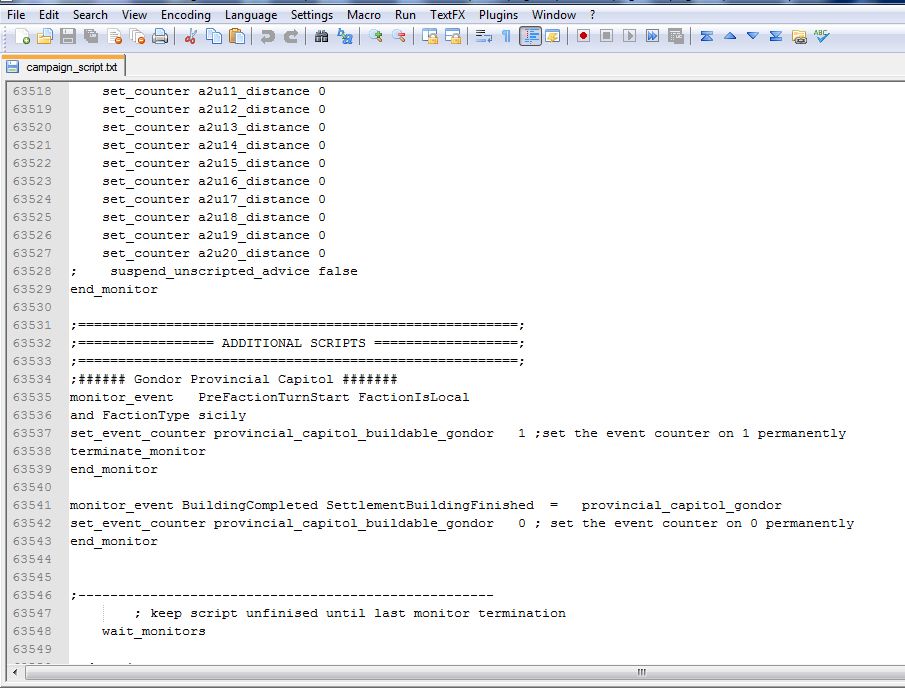Select the campaign_script.txt tab

click(x=70, y=67)
